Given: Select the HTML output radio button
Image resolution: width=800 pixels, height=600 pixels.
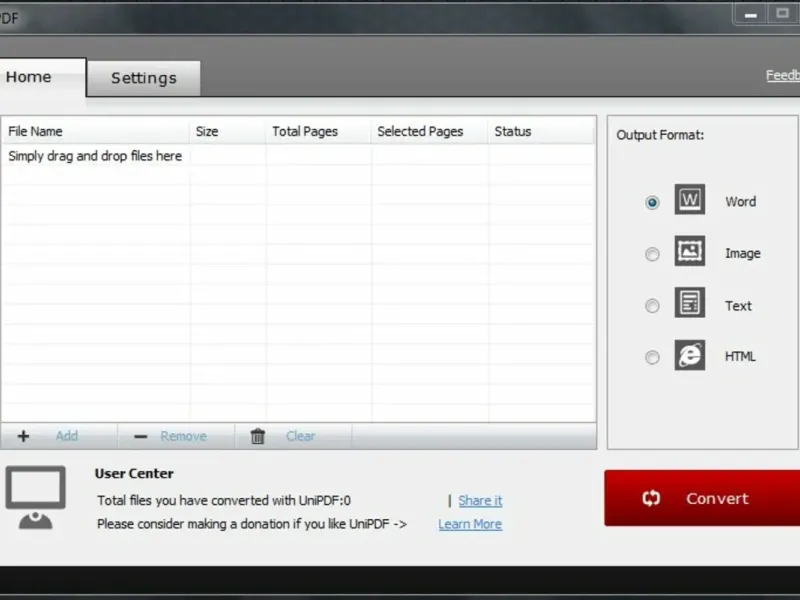Looking at the screenshot, I should (652, 357).
